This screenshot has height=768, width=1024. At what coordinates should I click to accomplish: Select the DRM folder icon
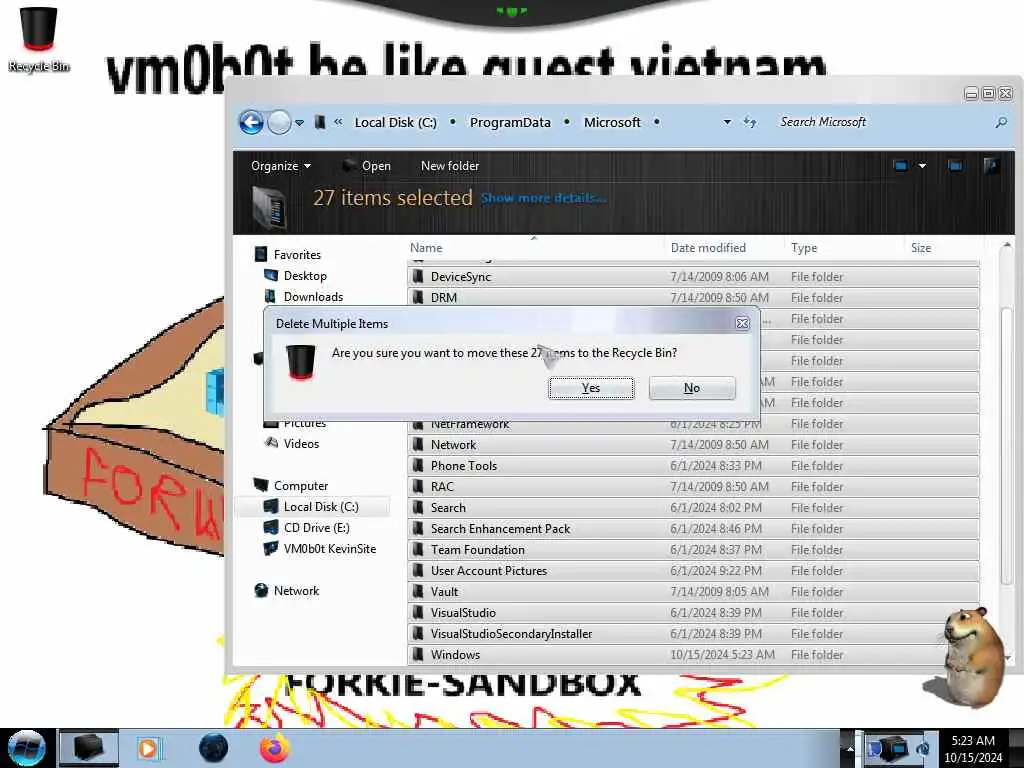(x=419, y=297)
